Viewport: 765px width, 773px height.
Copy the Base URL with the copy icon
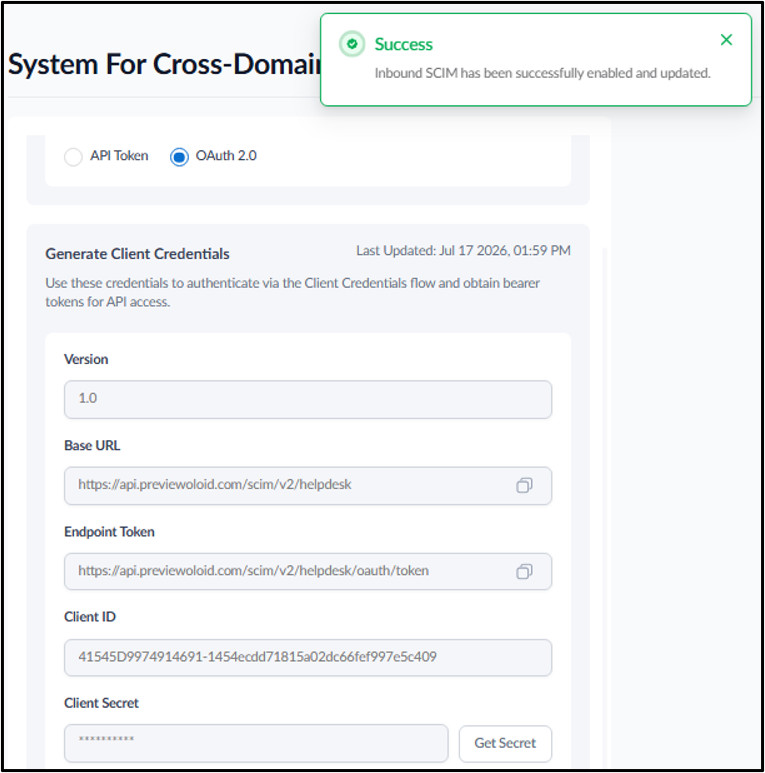click(524, 486)
